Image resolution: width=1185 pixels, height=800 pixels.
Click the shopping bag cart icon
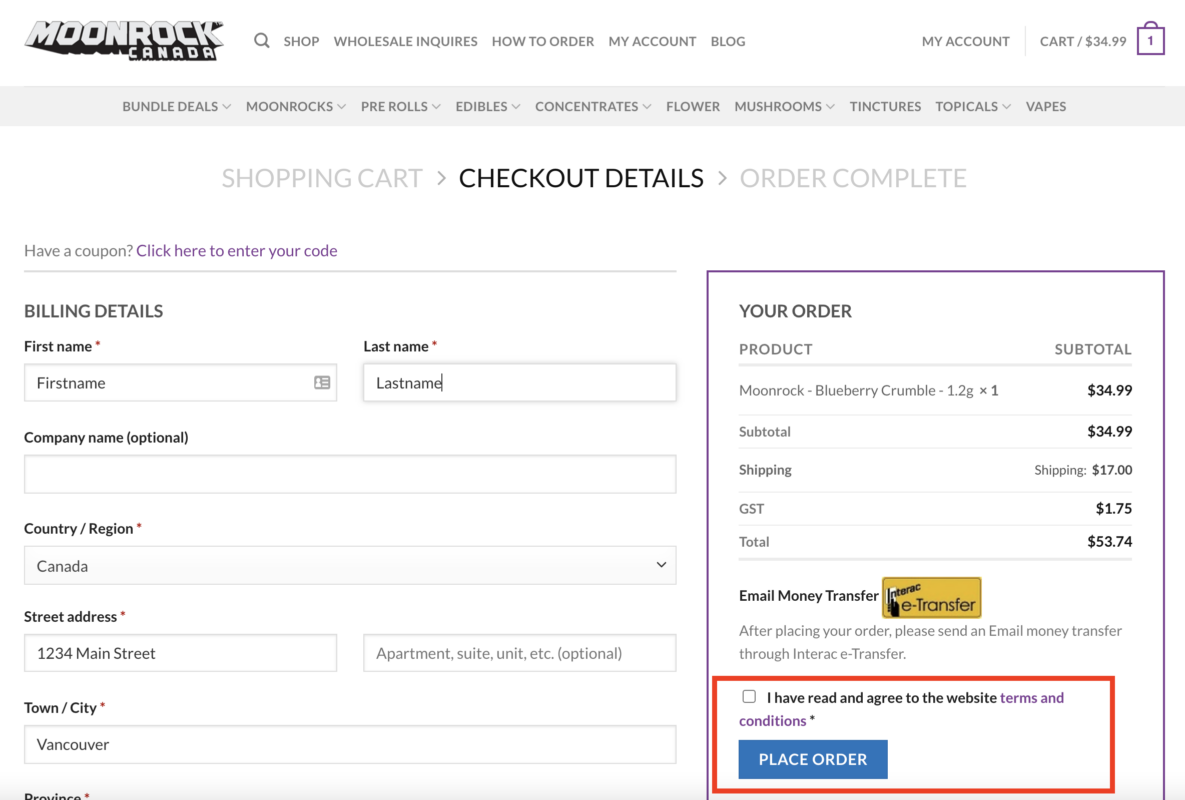[x=1150, y=39]
